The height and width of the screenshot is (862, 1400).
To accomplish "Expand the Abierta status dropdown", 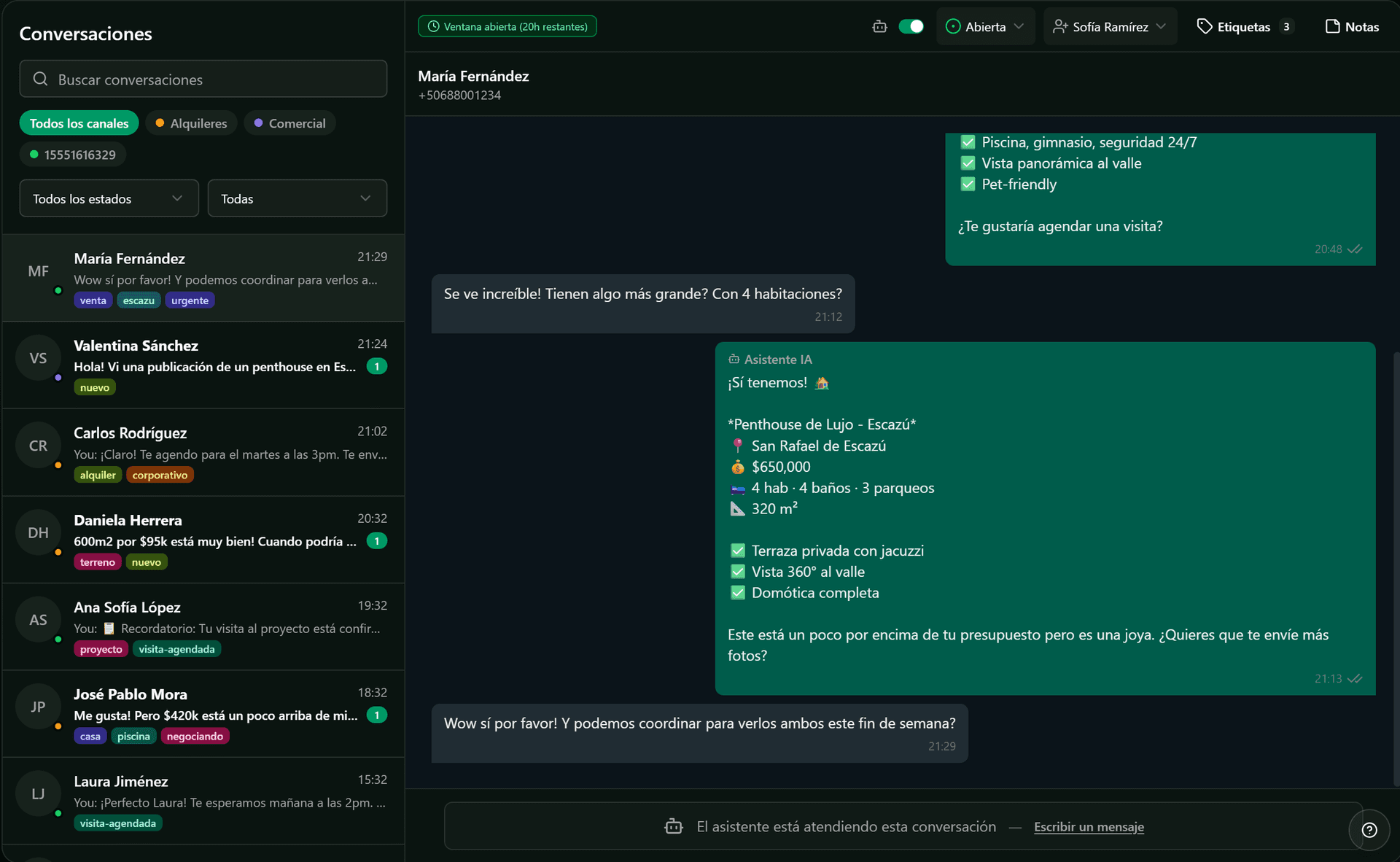I will (985, 26).
